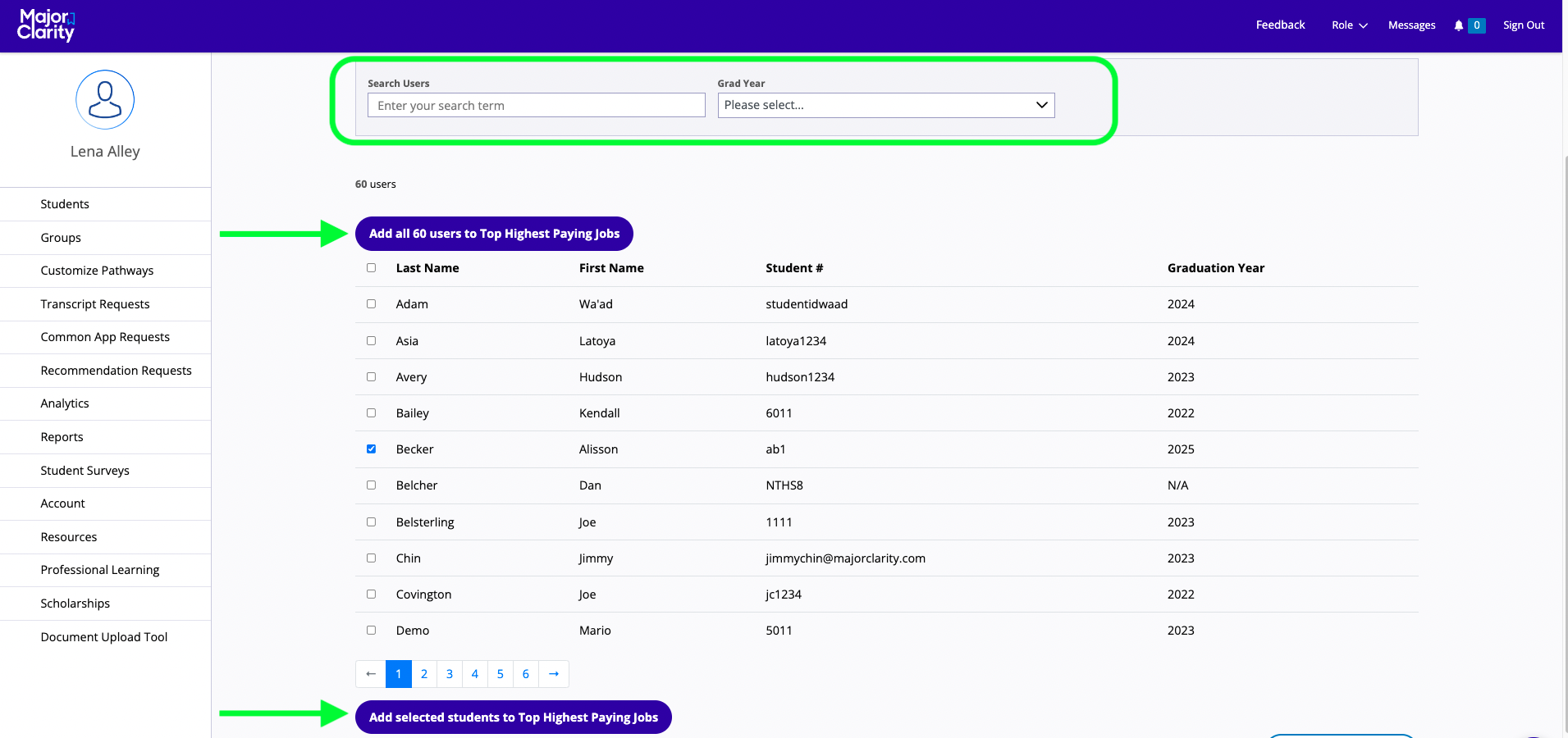
Task: Go to previous page arrow
Action: tap(371, 674)
